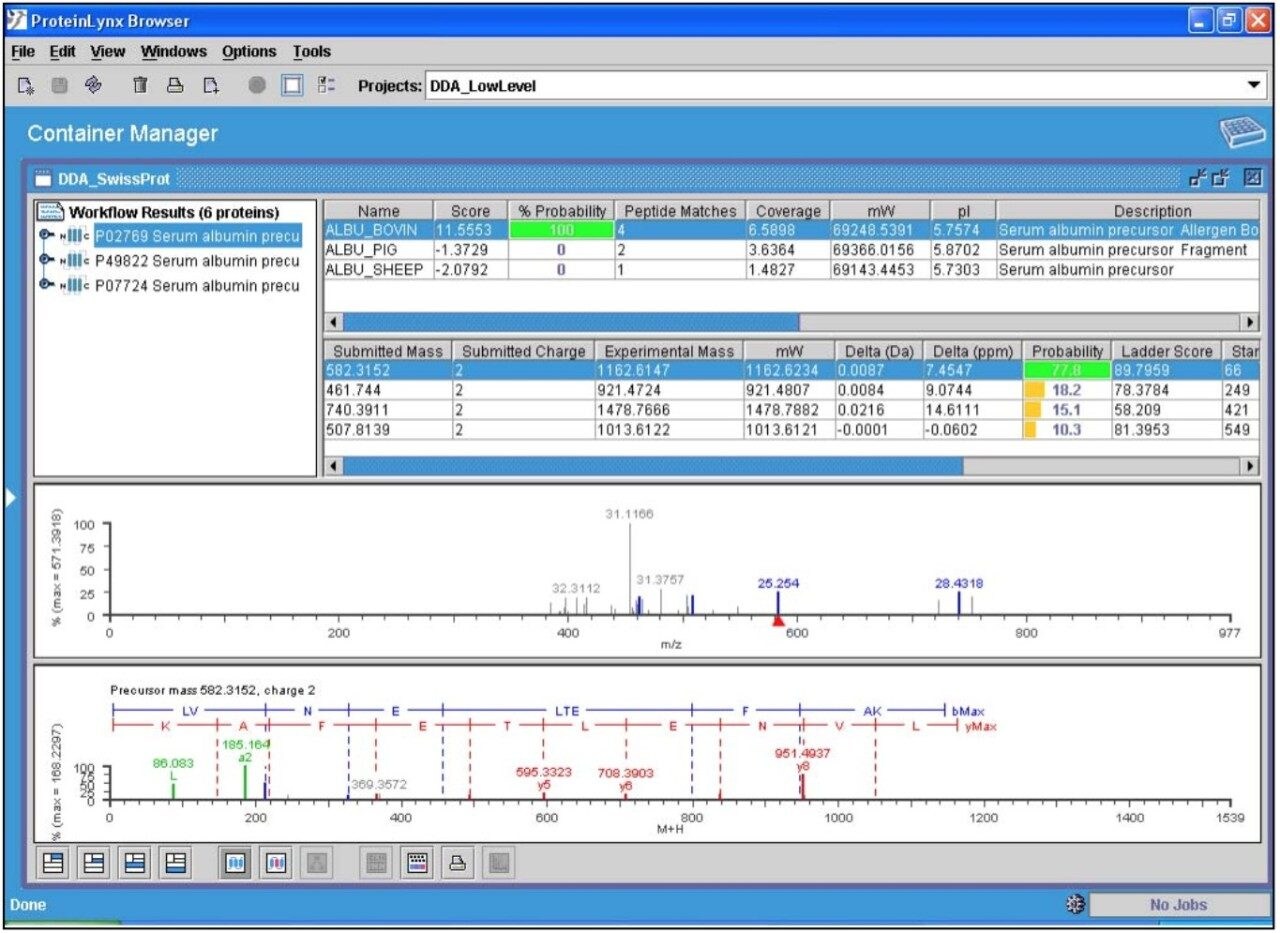
Task: Click the protein icon beside P07724
Action: point(76,286)
